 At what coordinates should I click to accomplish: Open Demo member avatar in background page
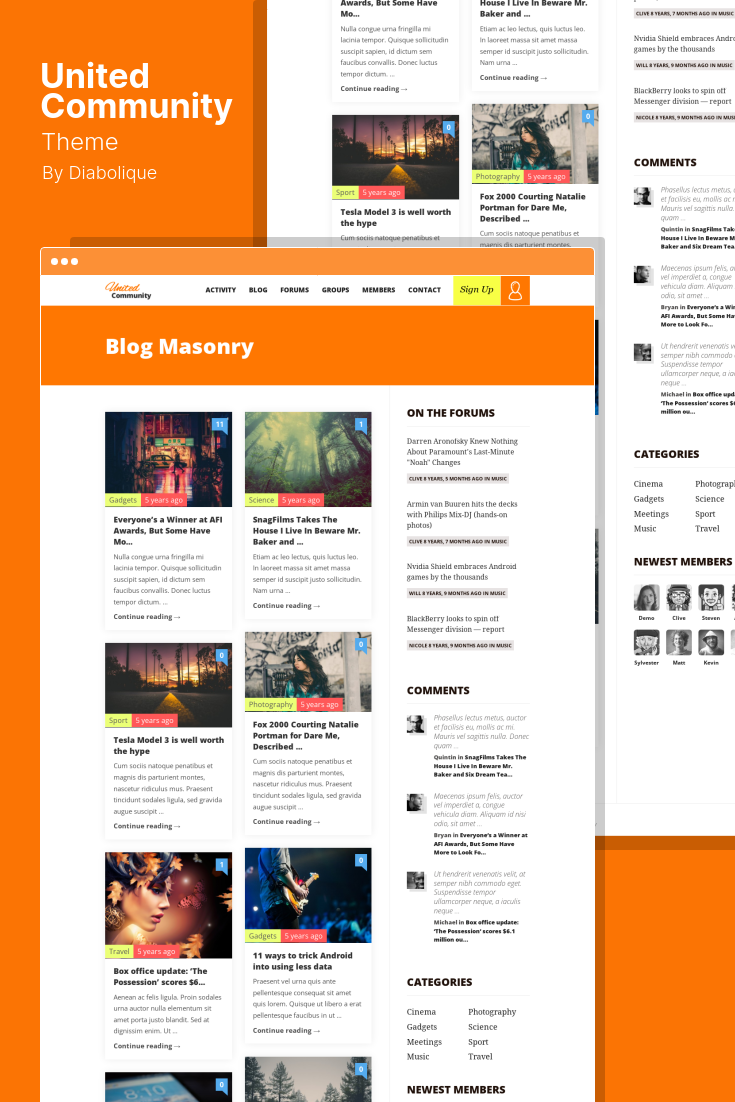click(646, 597)
